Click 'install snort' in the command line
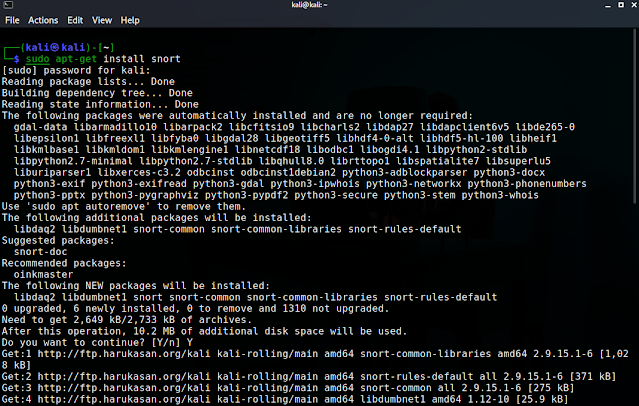The width and height of the screenshot is (639, 406). (x=142, y=59)
